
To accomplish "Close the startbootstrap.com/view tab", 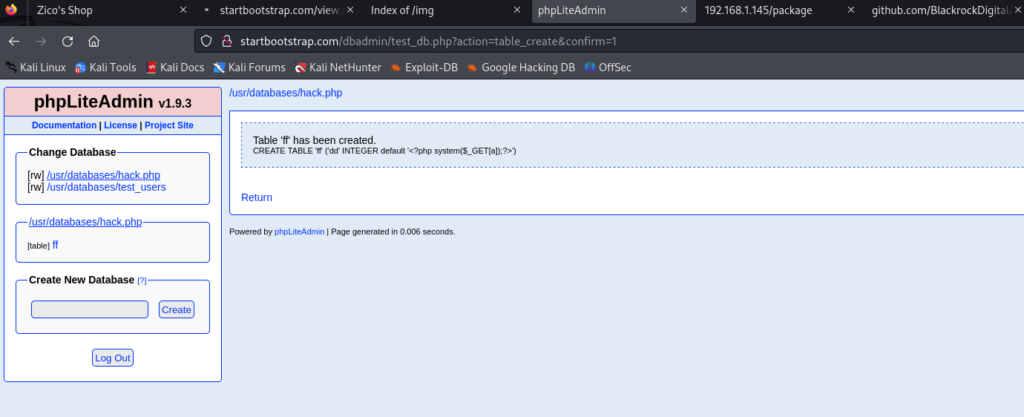I will (x=350, y=10).
